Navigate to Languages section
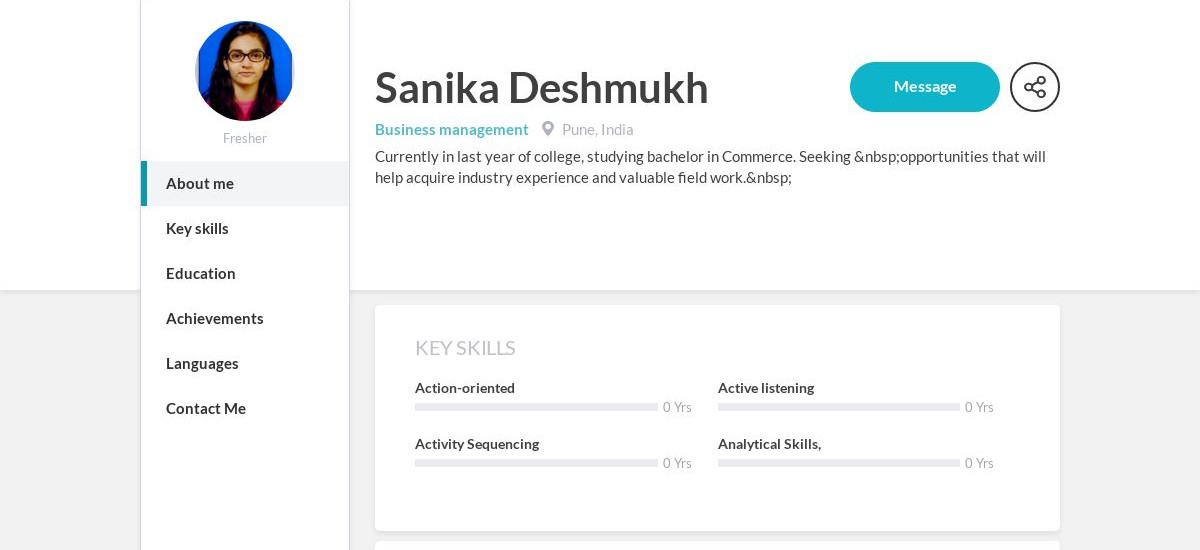This screenshot has width=1200, height=550. click(245, 363)
